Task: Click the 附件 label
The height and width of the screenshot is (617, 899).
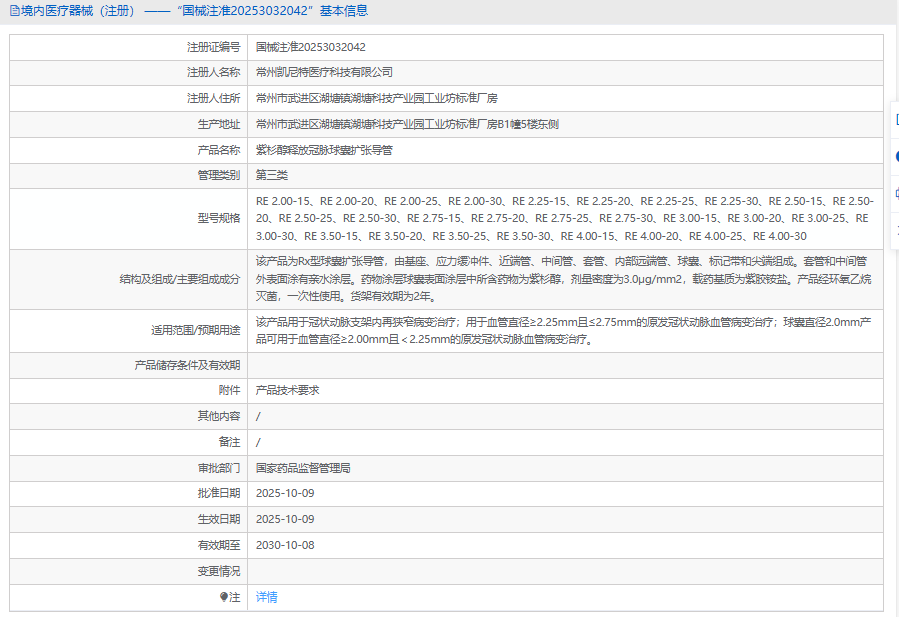Action: coord(229,390)
